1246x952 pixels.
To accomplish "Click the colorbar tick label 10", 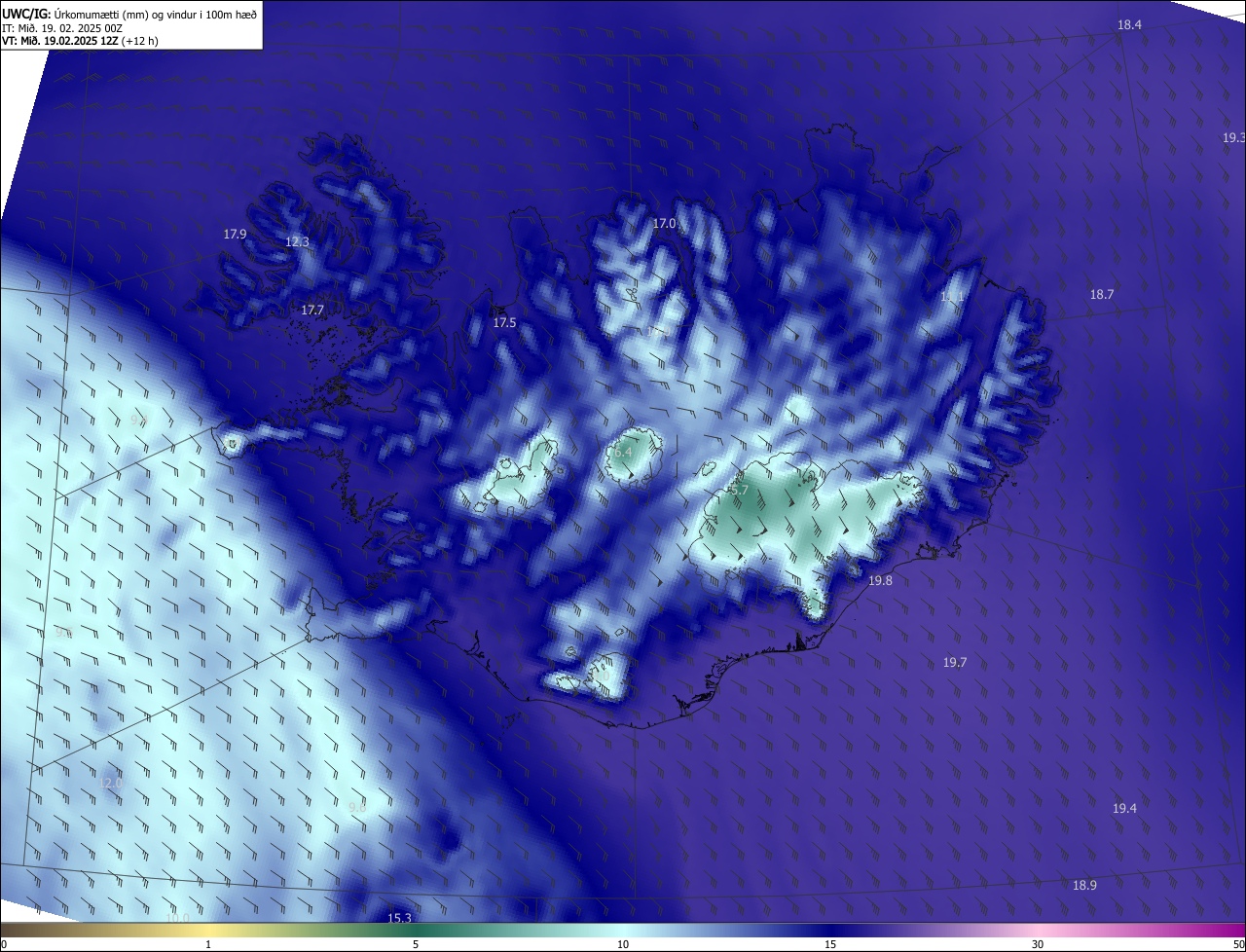I will 623,944.
